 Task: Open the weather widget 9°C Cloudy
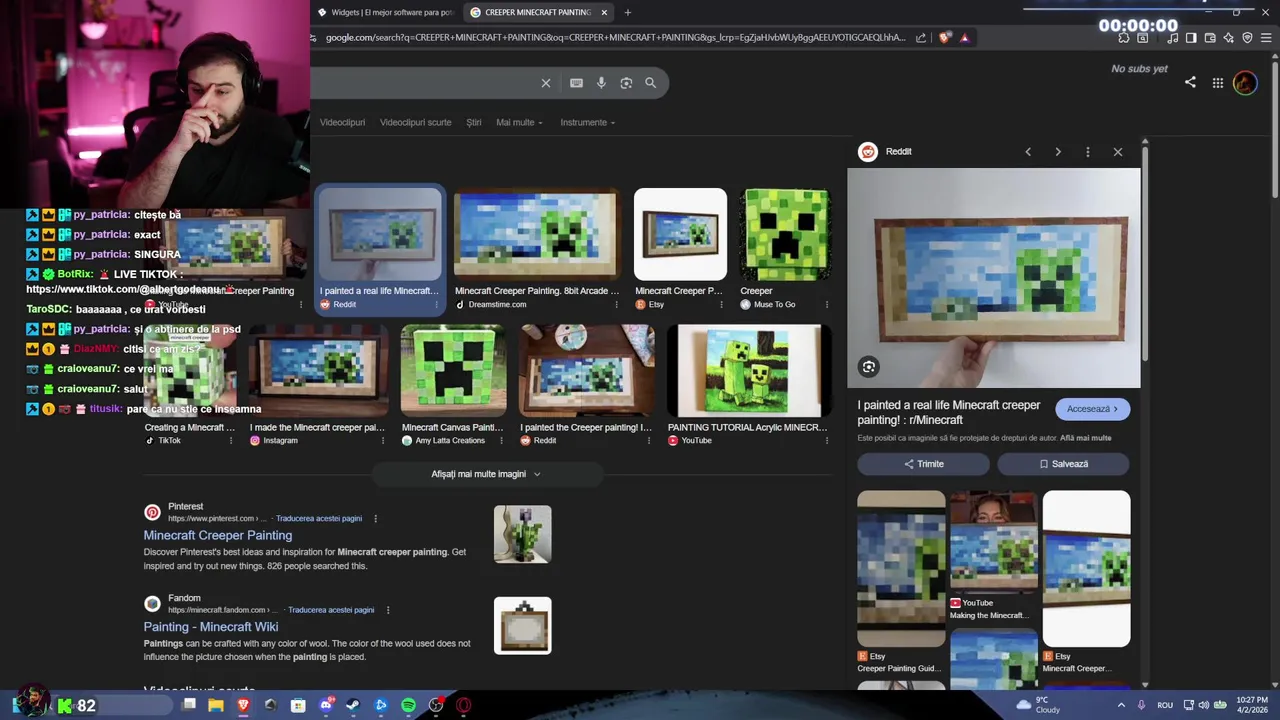pos(1038,705)
